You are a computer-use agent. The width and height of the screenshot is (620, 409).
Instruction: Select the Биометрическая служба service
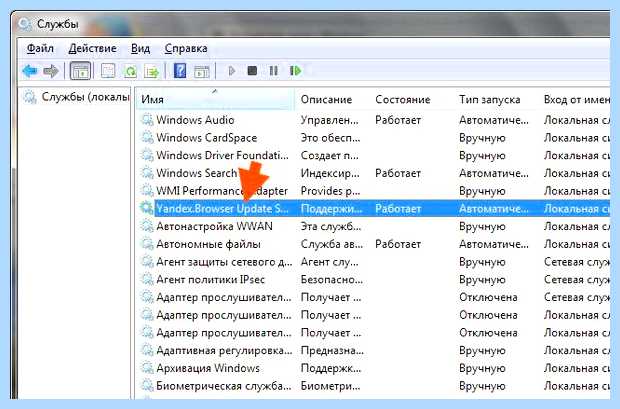(x=224, y=386)
